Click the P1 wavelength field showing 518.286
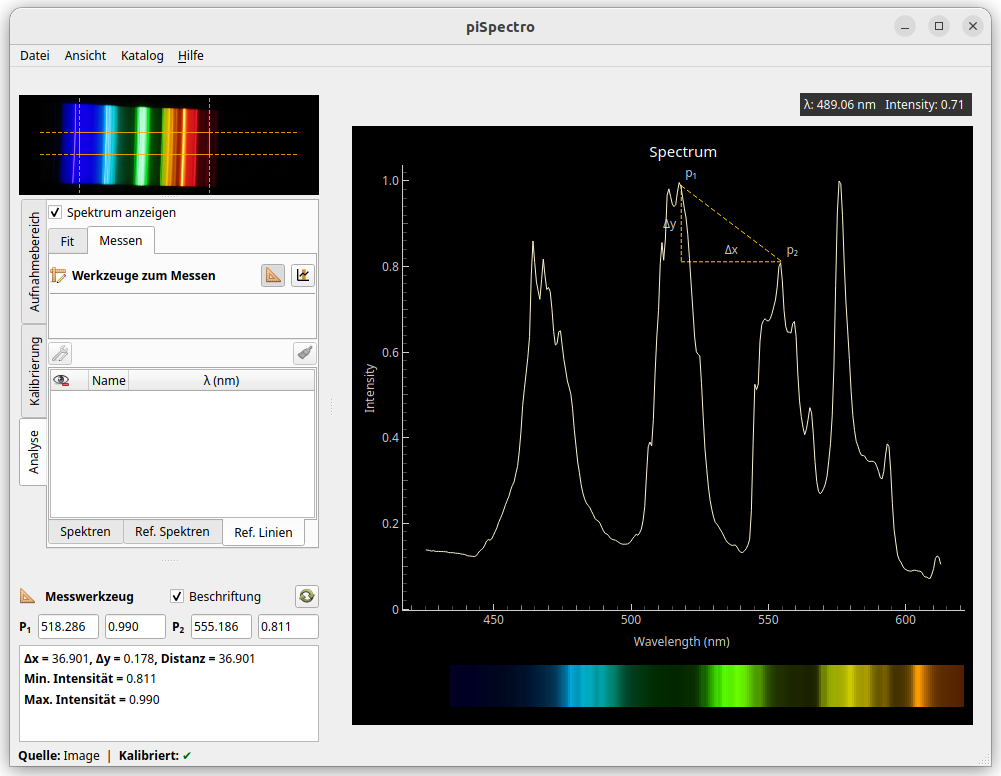This screenshot has height=776, width=1001. 69,627
